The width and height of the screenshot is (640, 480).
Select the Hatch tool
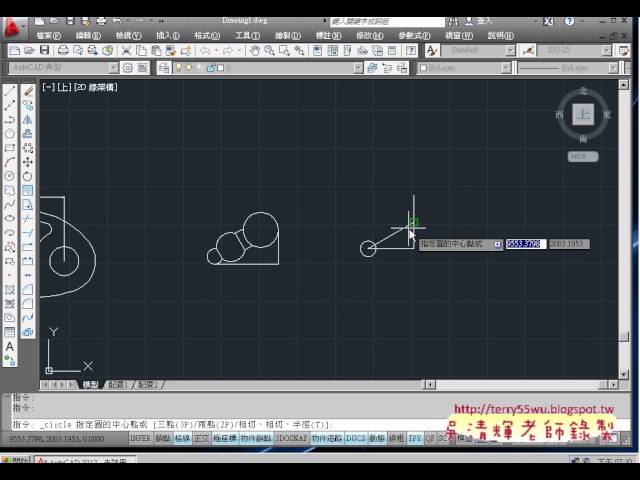[9, 289]
